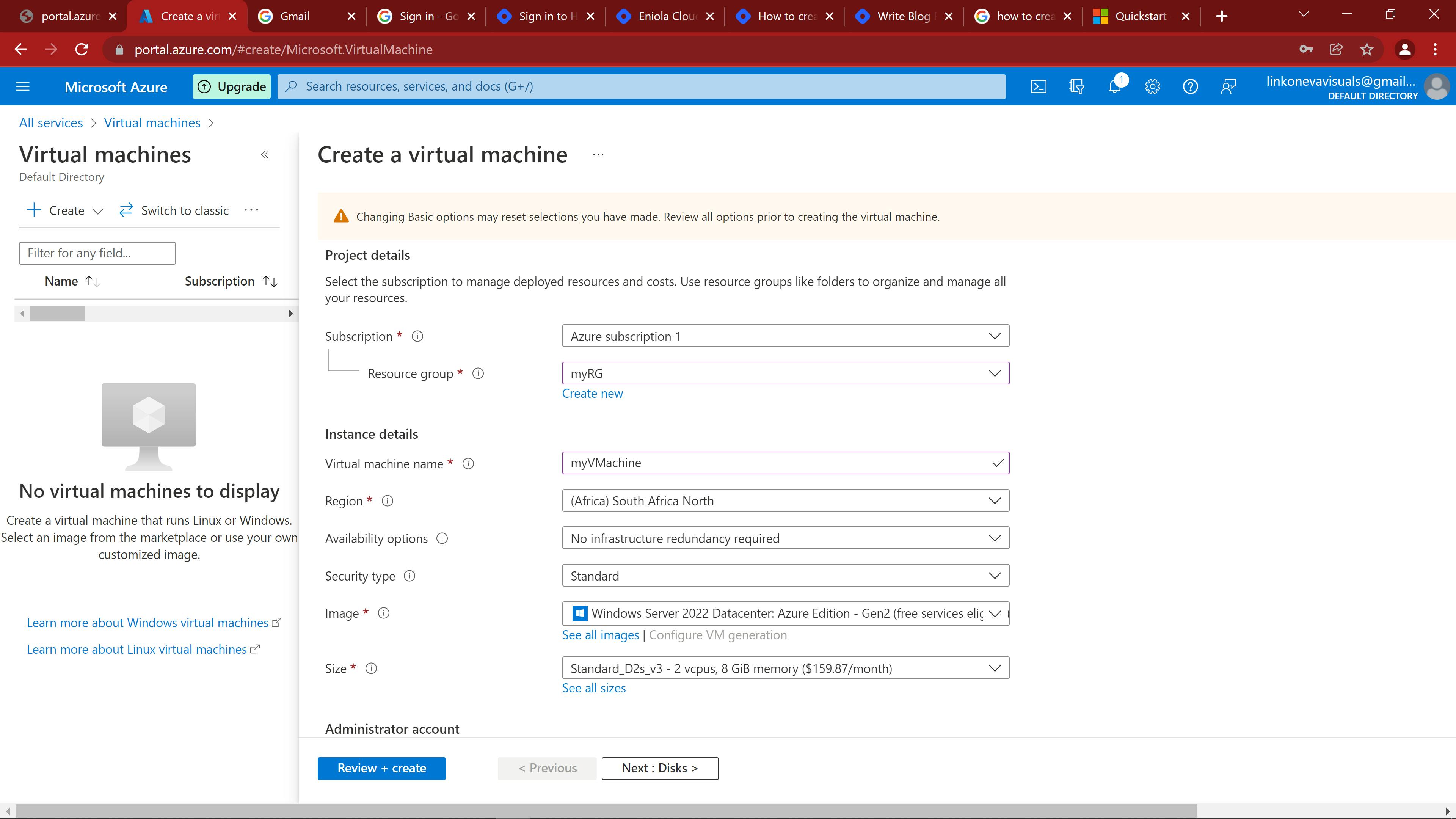Open the Region dropdown
1456x819 pixels.
pyautogui.click(x=786, y=501)
